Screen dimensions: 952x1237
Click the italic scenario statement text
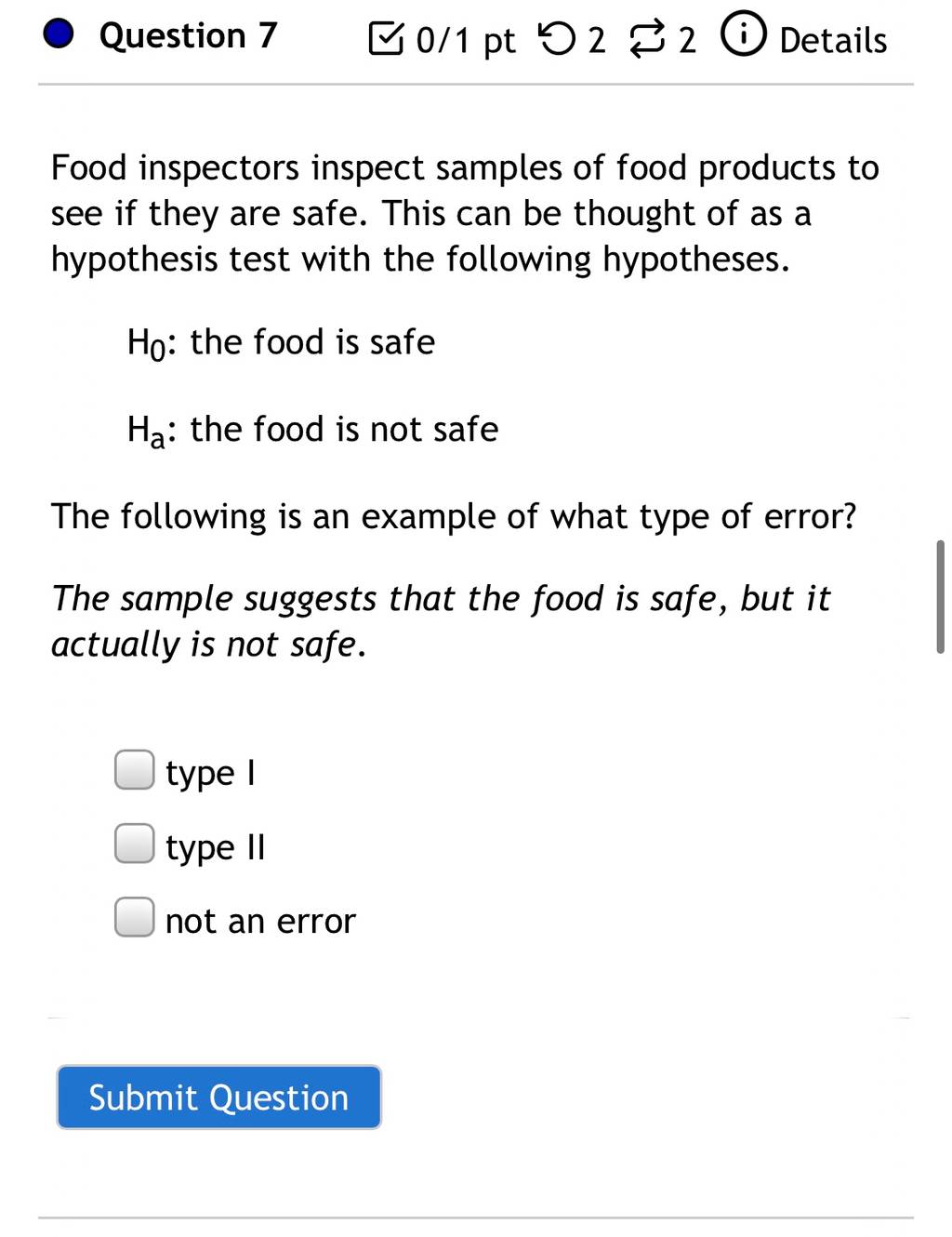(441, 621)
